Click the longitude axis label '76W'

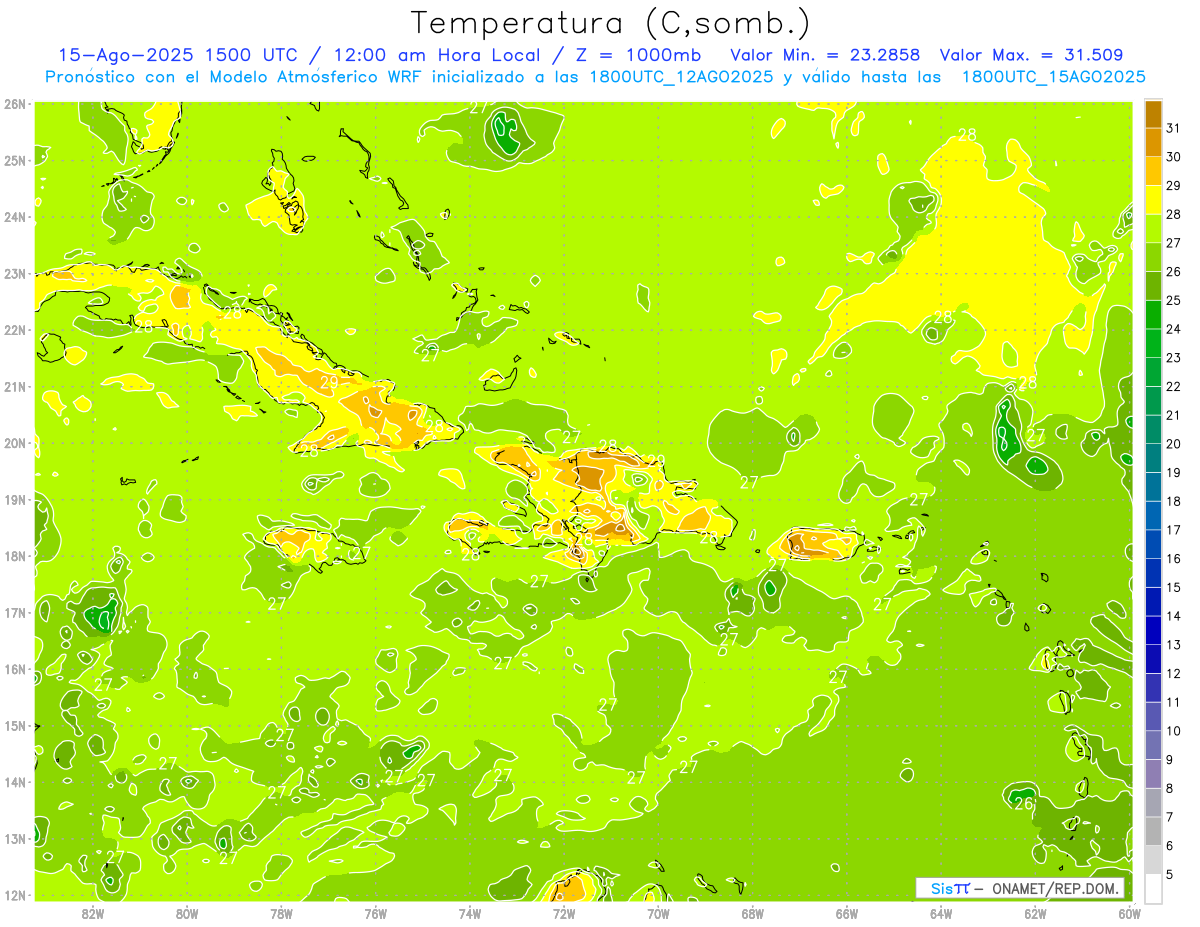(375, 913)
